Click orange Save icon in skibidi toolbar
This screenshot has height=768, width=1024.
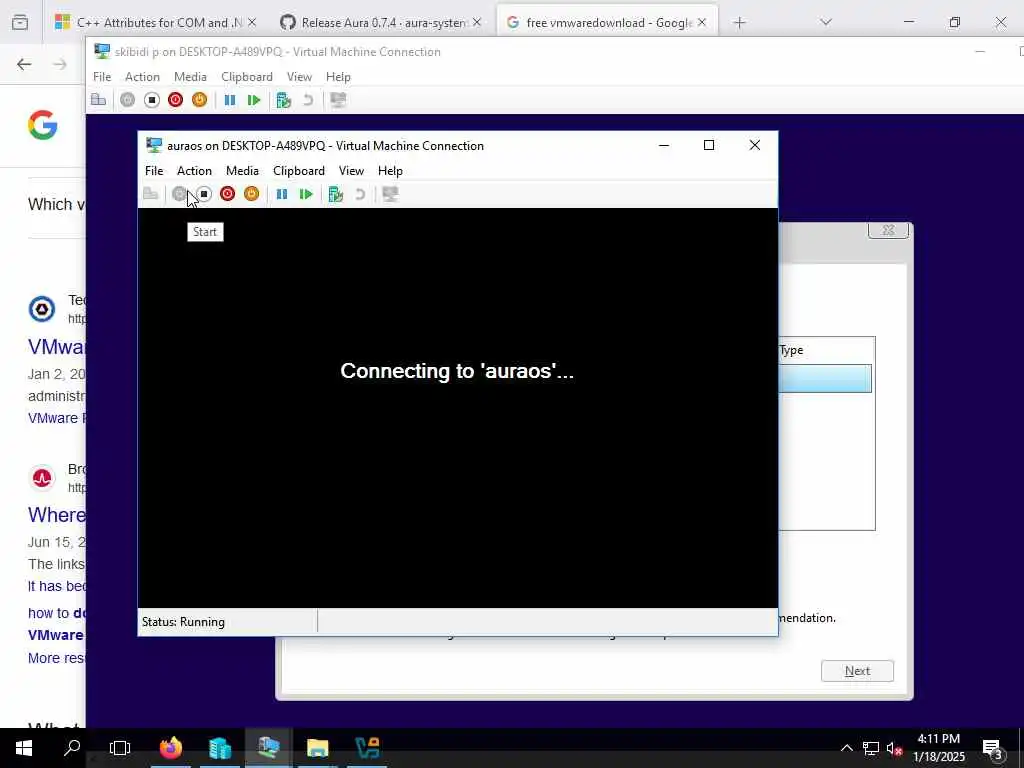point(199,100)
